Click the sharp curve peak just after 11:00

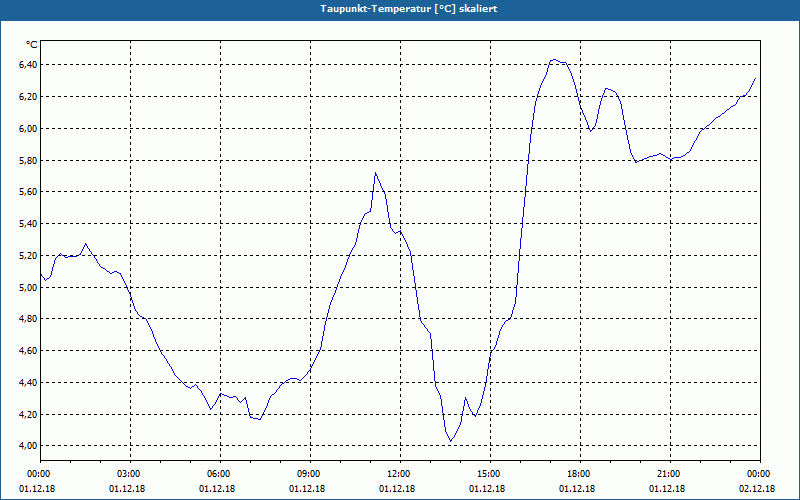[376, 172]
